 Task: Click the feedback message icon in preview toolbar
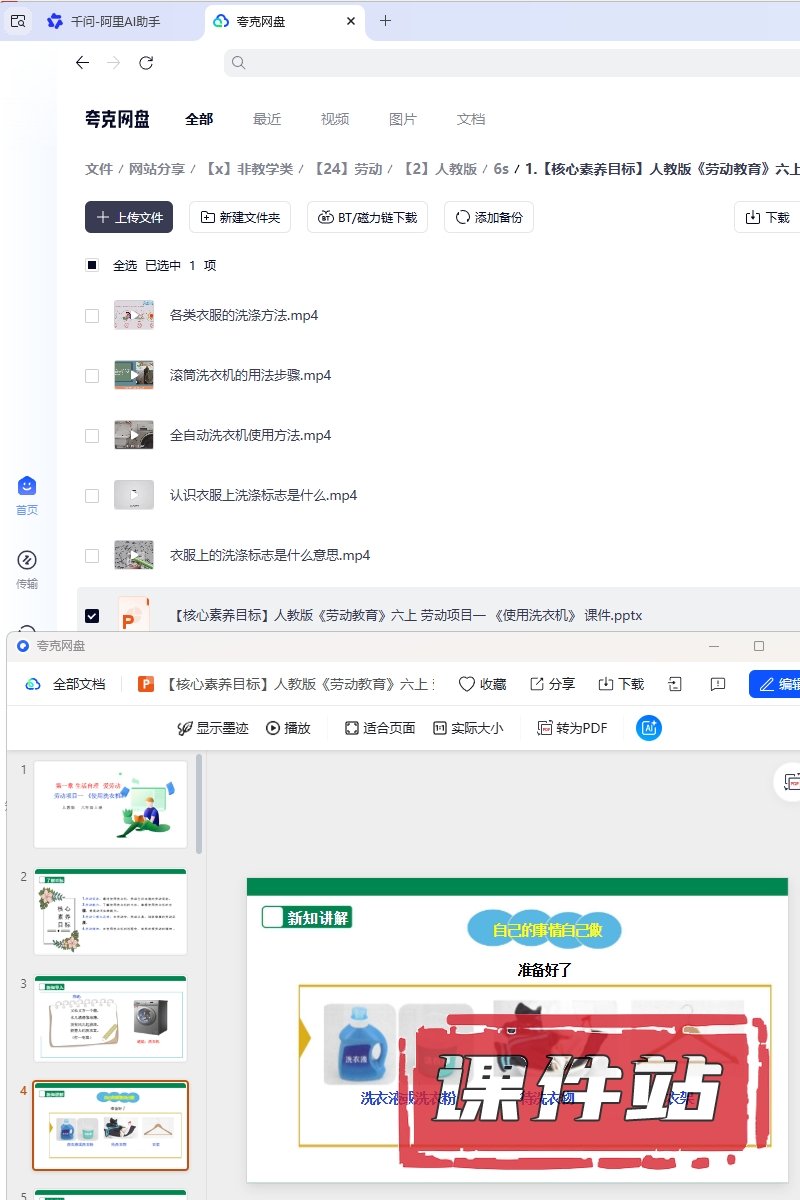pyautogui.click(x=717, y=684)
